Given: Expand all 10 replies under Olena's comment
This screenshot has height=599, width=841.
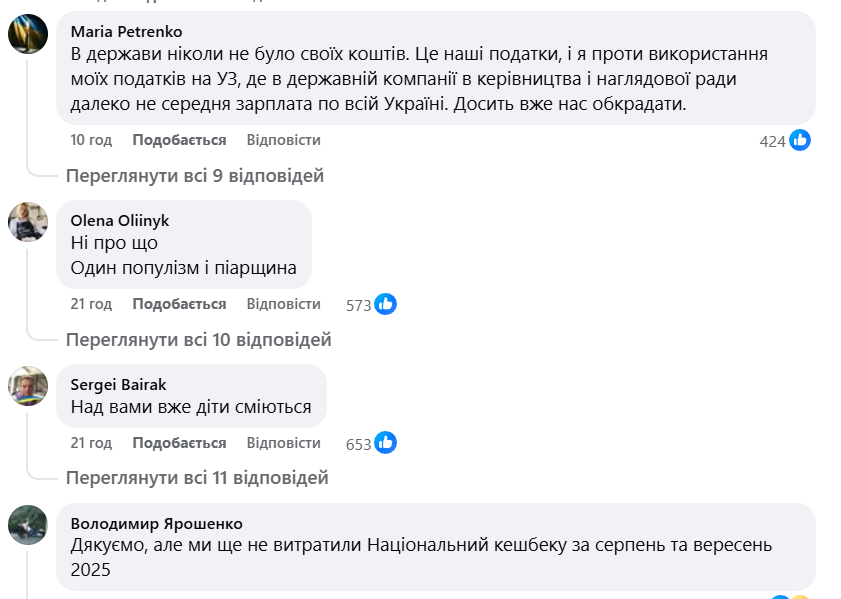Looking at the screenshot, I should tap(198, 340).
